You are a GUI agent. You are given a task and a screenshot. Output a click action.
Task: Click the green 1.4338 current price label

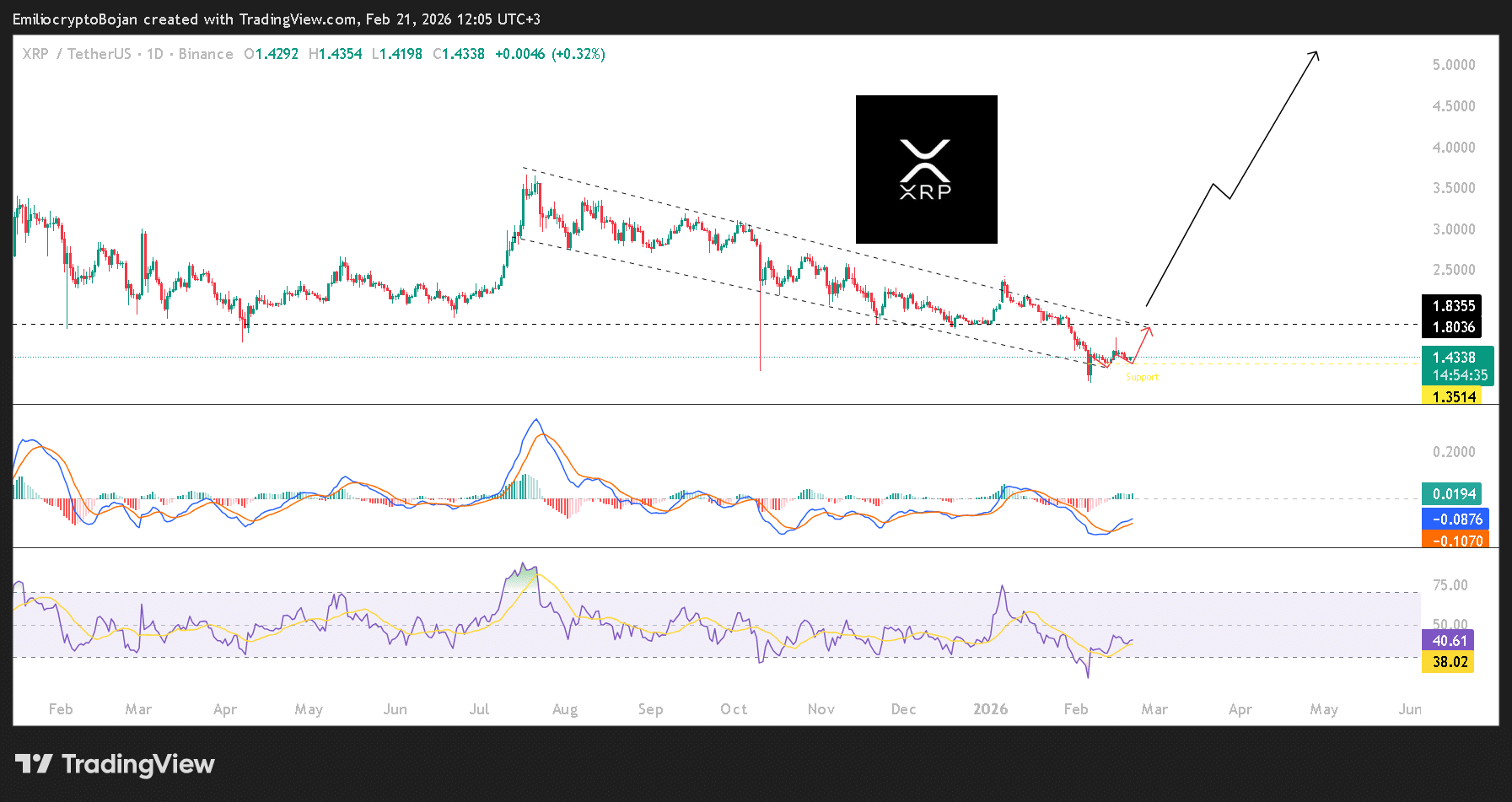coord(1456,358)
